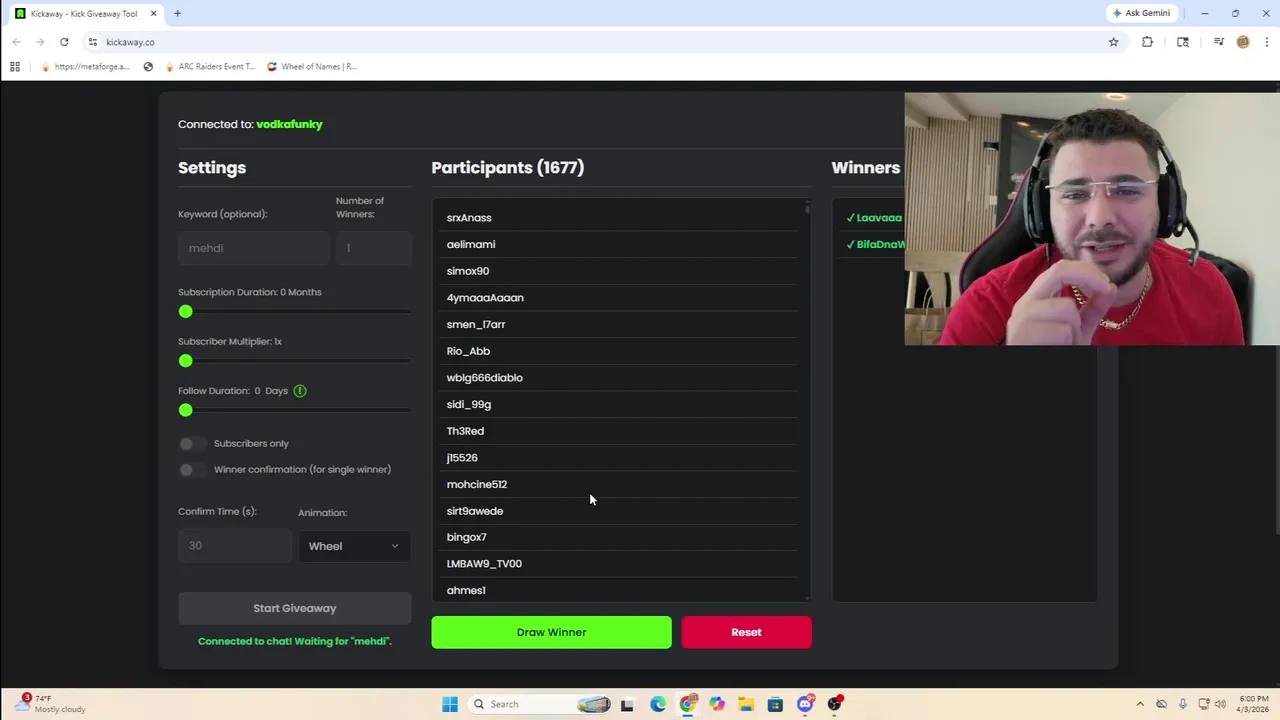Click the red Reset button
This screenshot has height=720, width=1280.
(746, 632)
